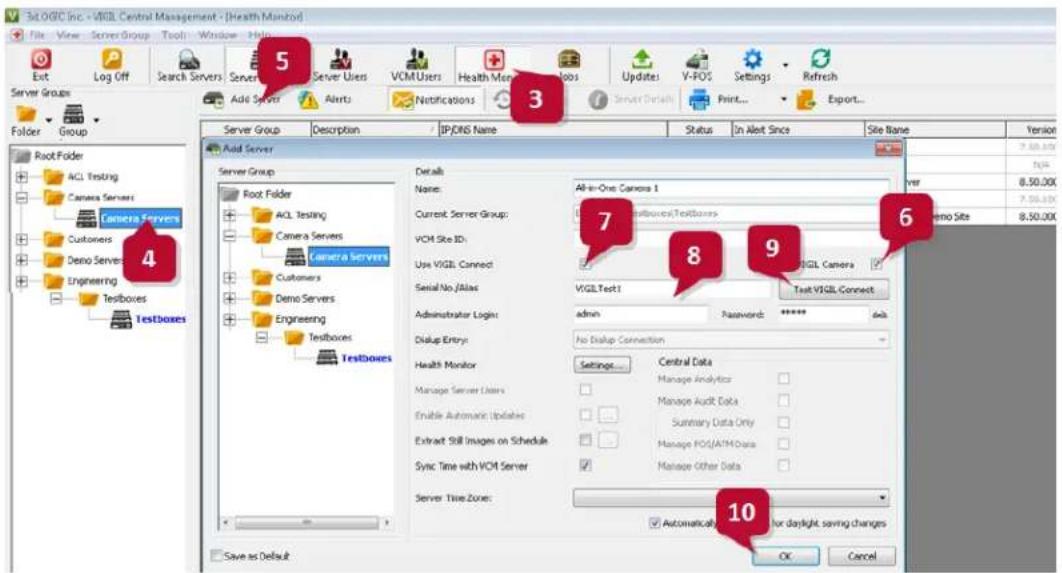
Task: Open the Dialup Entry dropdown
Action: (x=731, y=340)
